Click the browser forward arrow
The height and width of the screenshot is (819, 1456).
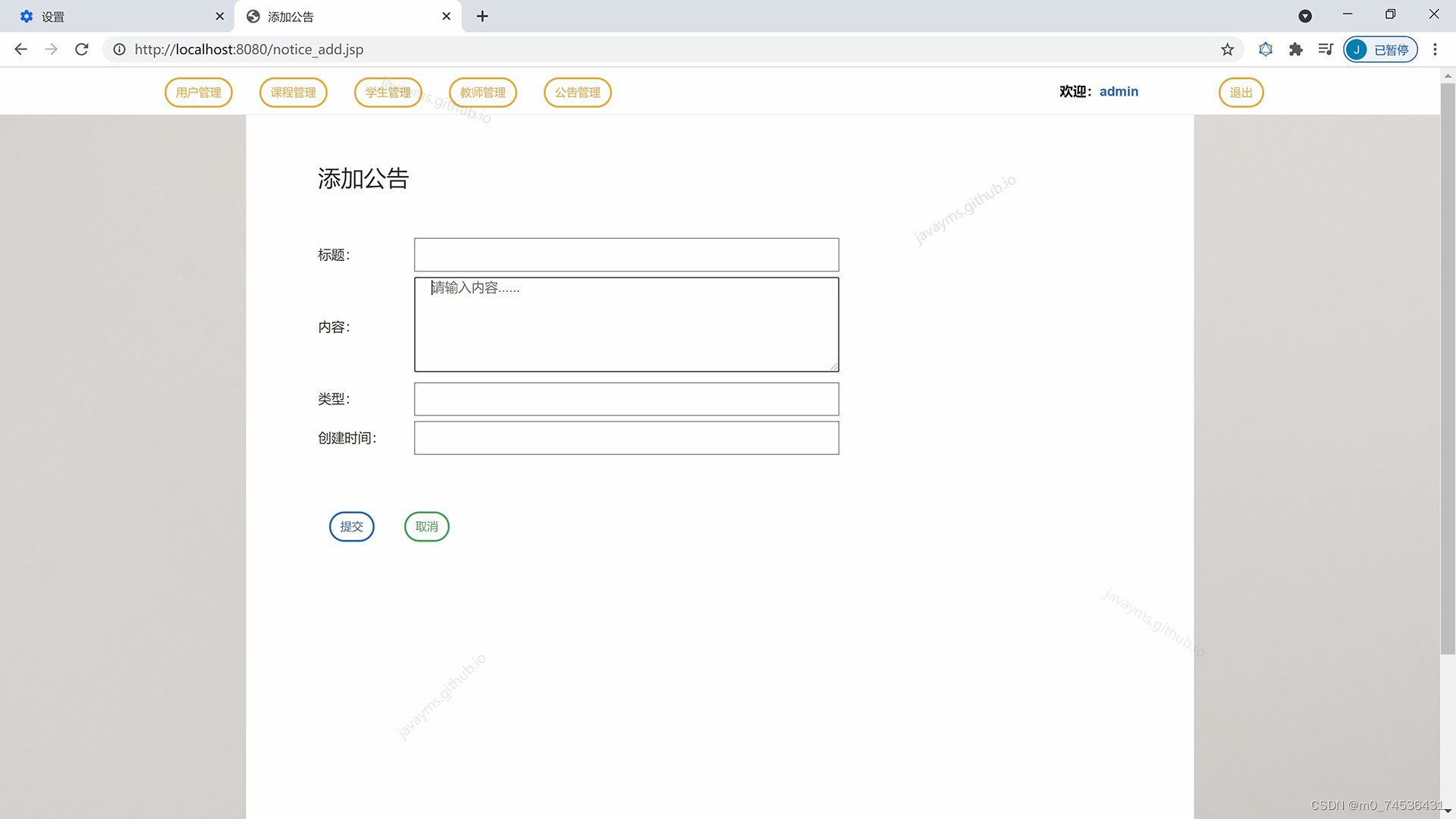[51, 49]
